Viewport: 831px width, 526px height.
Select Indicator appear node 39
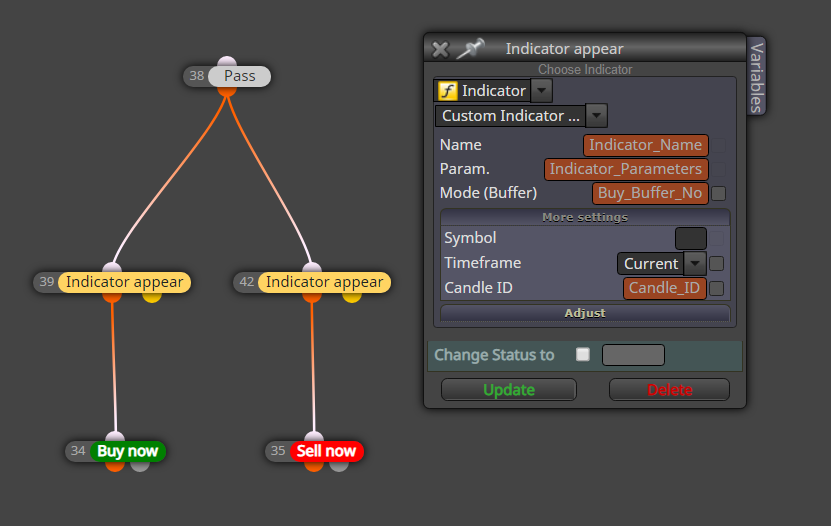tap(125, 282)
